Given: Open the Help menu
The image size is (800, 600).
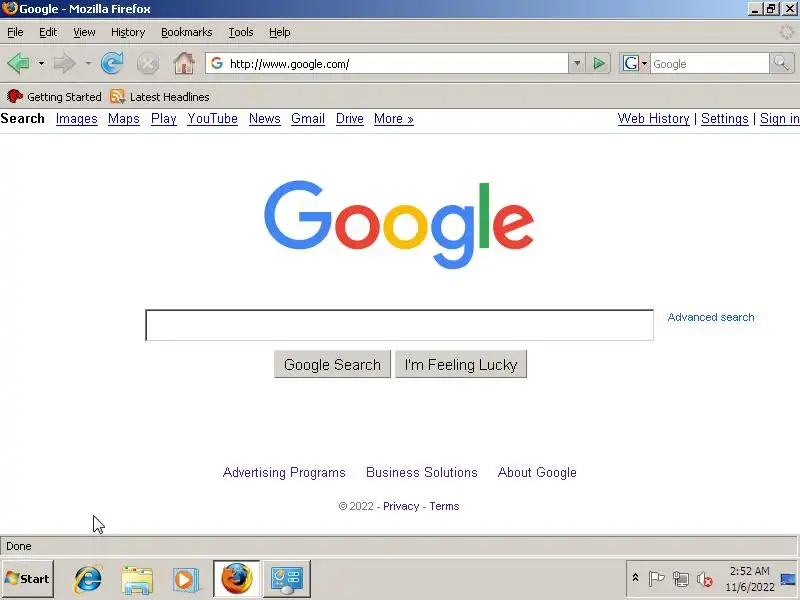Looking at the screenshot, I should click(280, 32).
